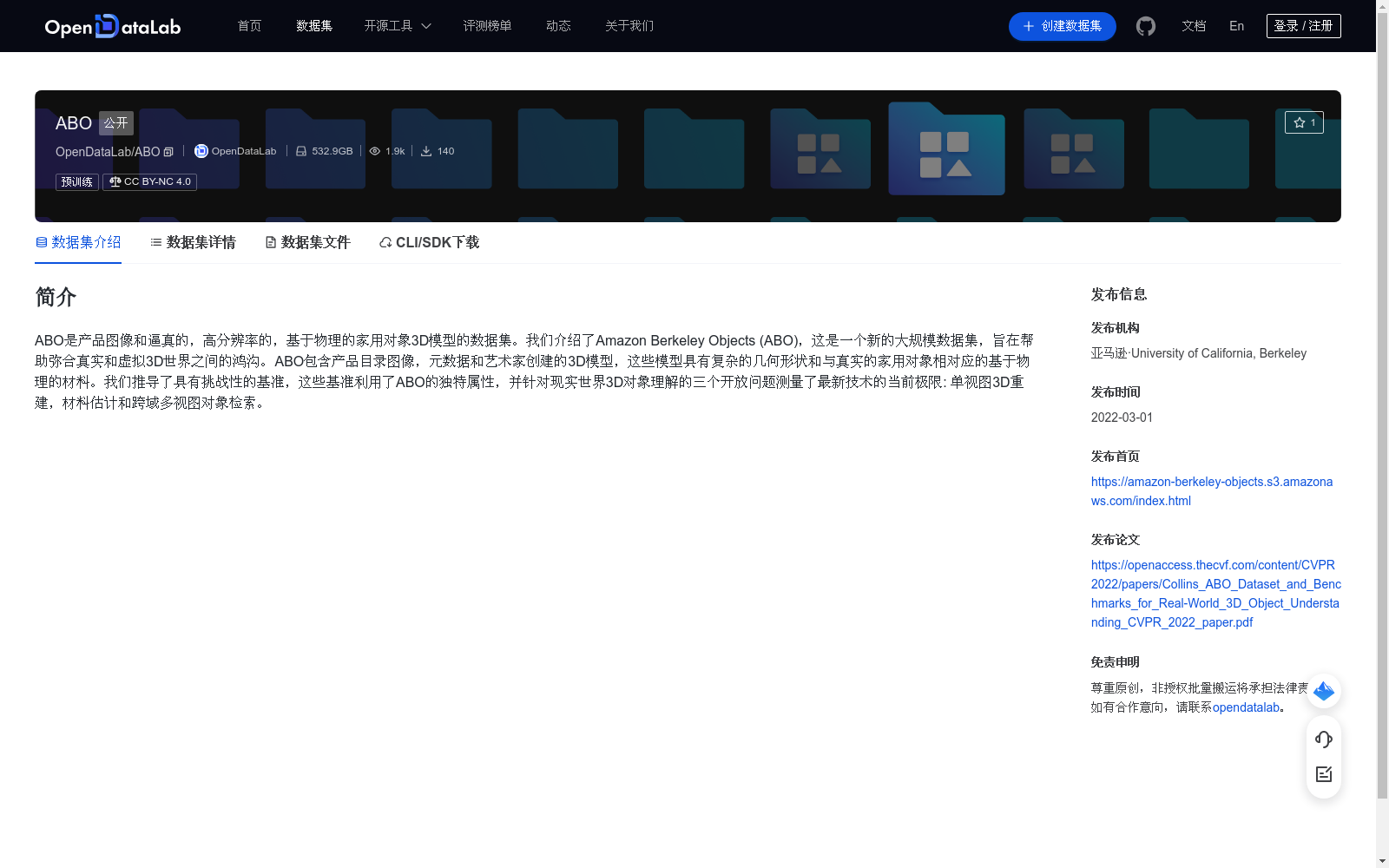Open the 数据集 navigation item
This screenshot has height=868, width=1389.
coord(314,26)
